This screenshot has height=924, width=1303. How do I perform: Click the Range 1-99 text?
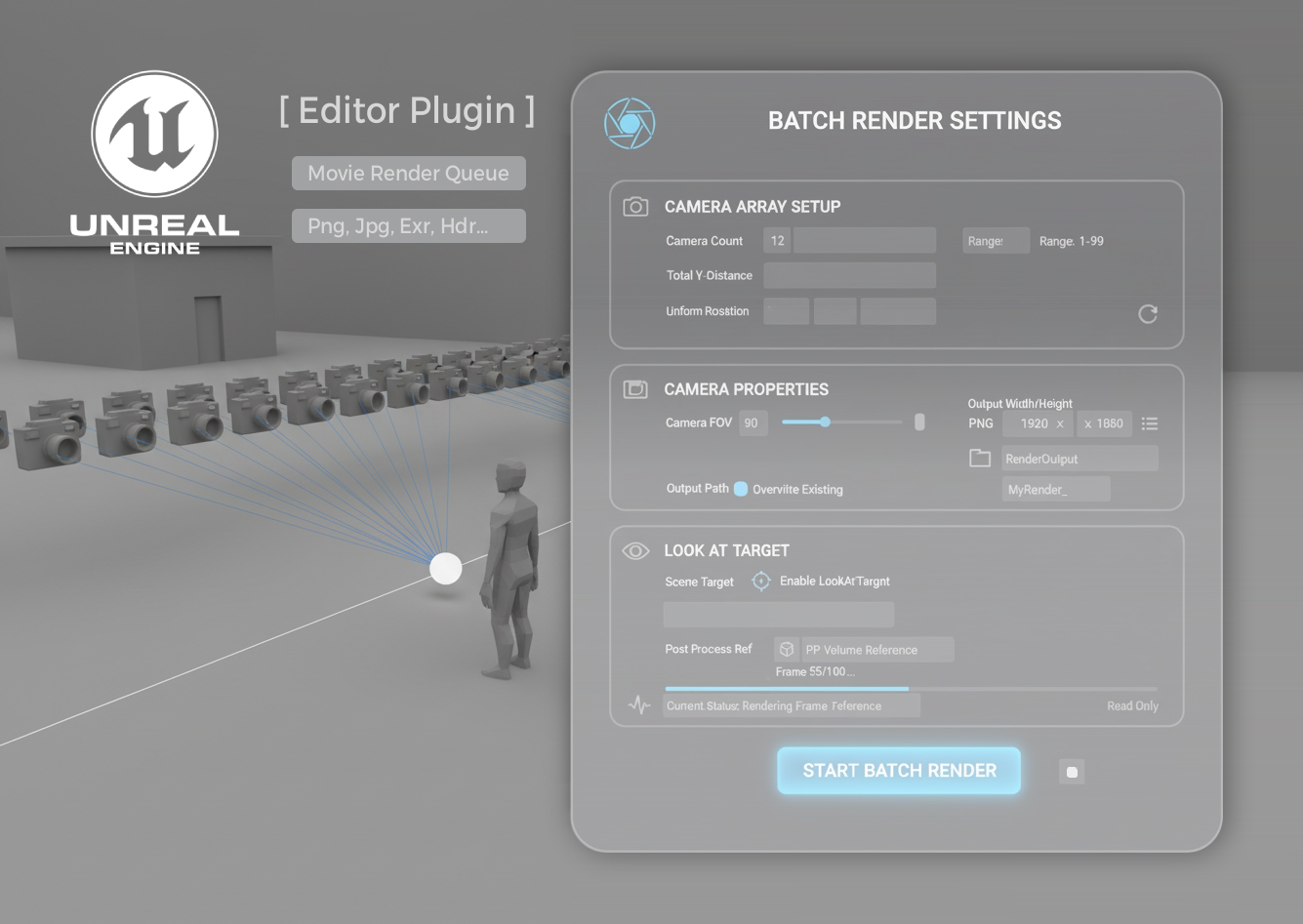(x=1072, y=241)
